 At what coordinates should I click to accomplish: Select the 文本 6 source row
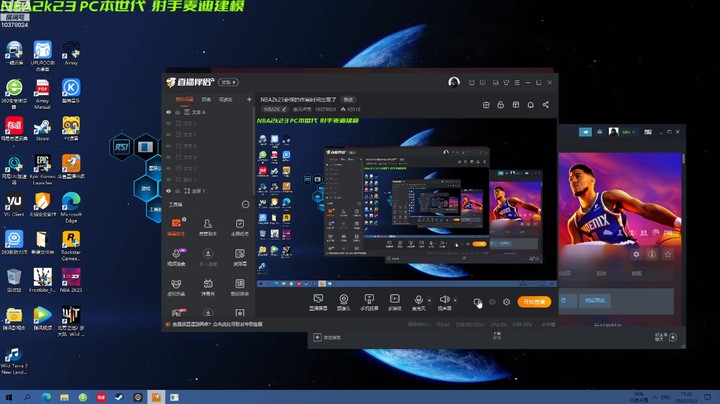[x=208, y=112]
